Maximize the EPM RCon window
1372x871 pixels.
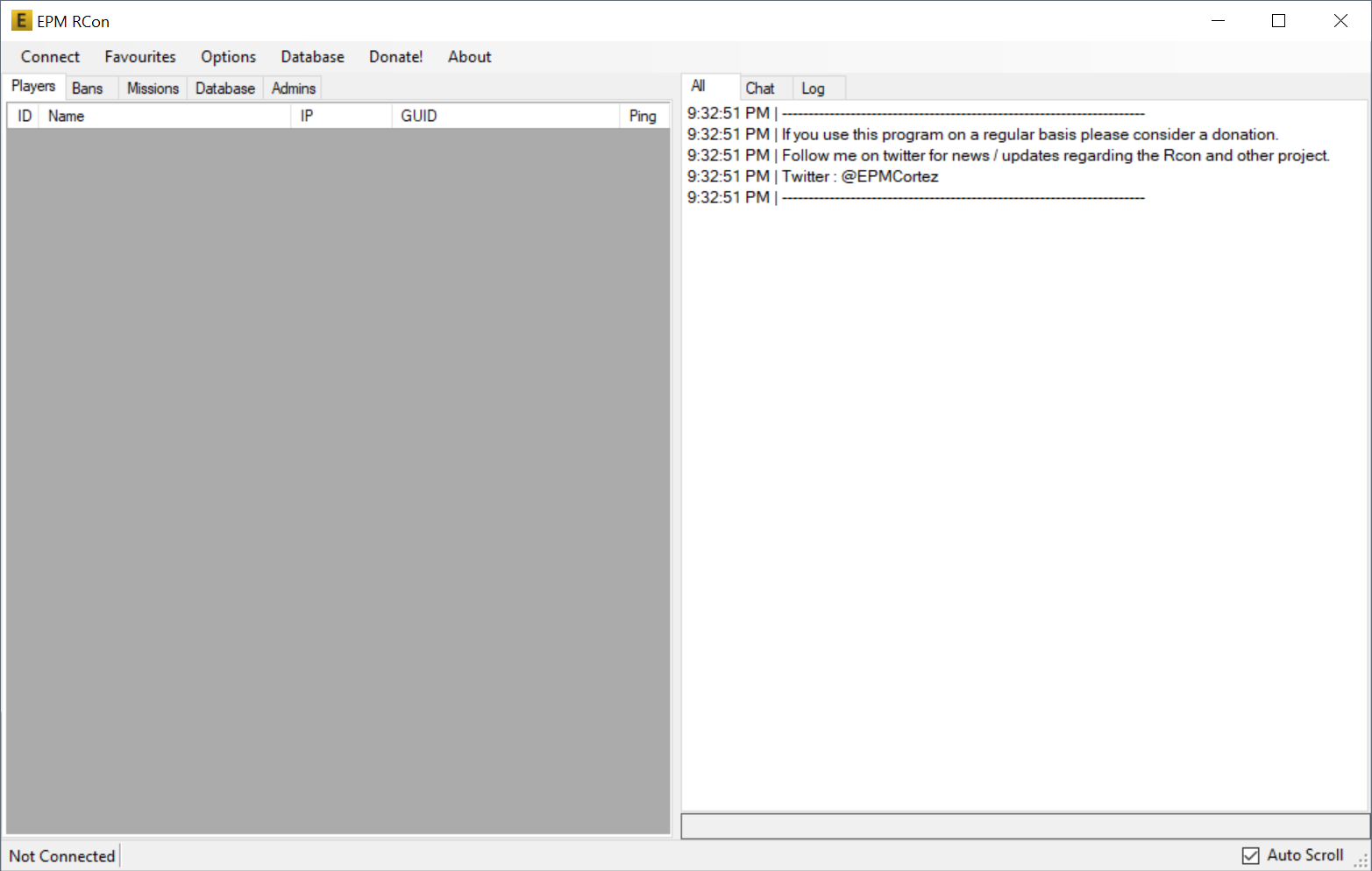click(1278, 21)
